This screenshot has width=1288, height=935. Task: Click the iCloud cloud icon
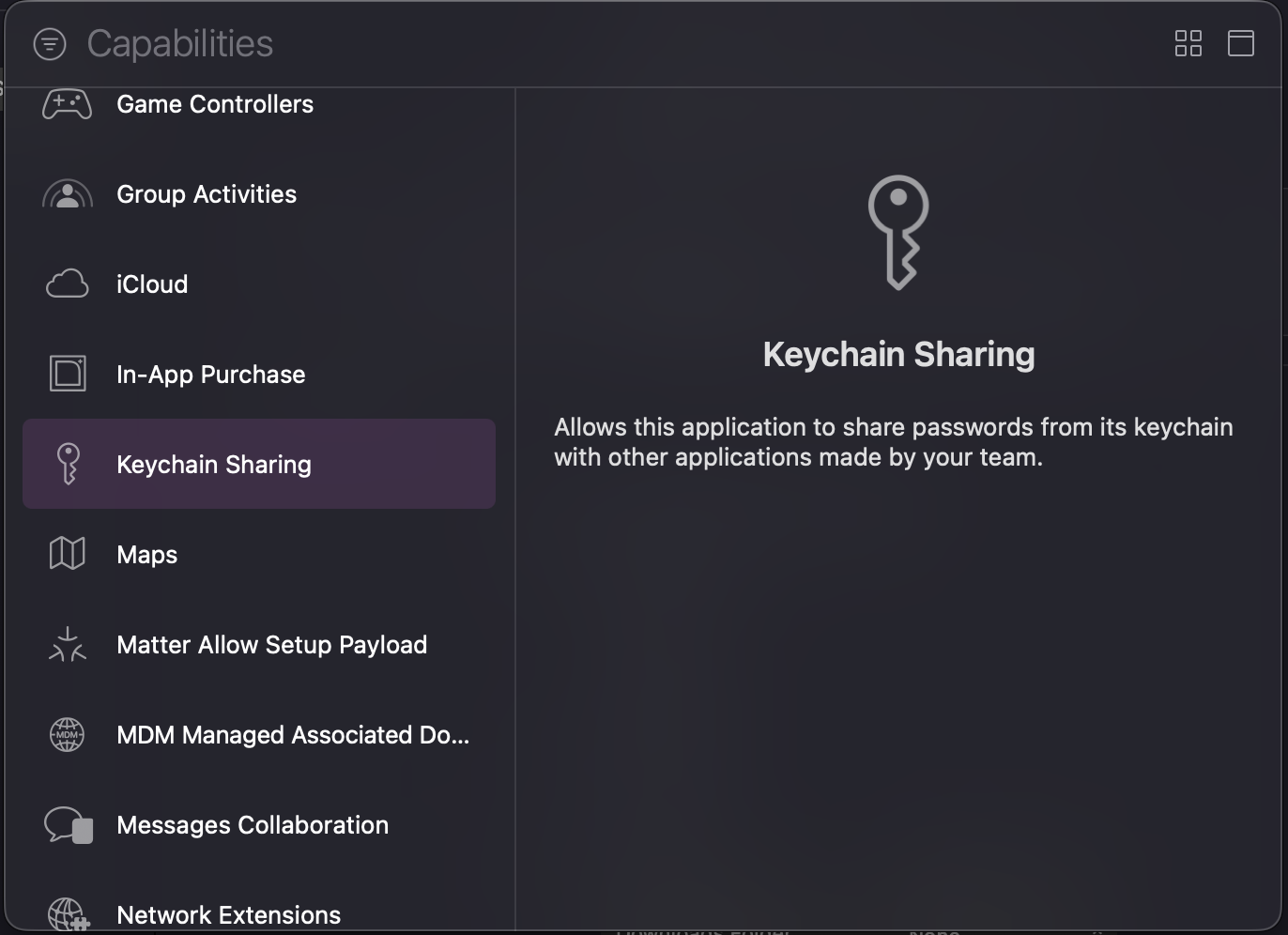pos(68,284)
